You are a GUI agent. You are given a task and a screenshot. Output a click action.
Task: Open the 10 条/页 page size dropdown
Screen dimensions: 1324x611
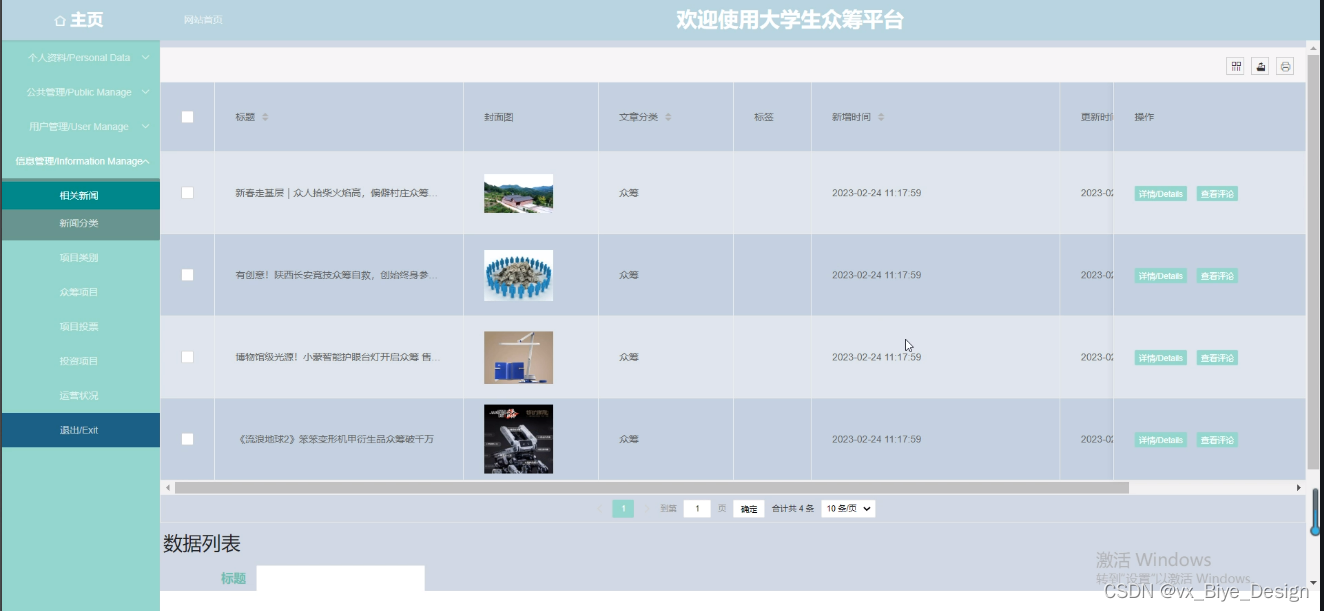tap(848, 509)
